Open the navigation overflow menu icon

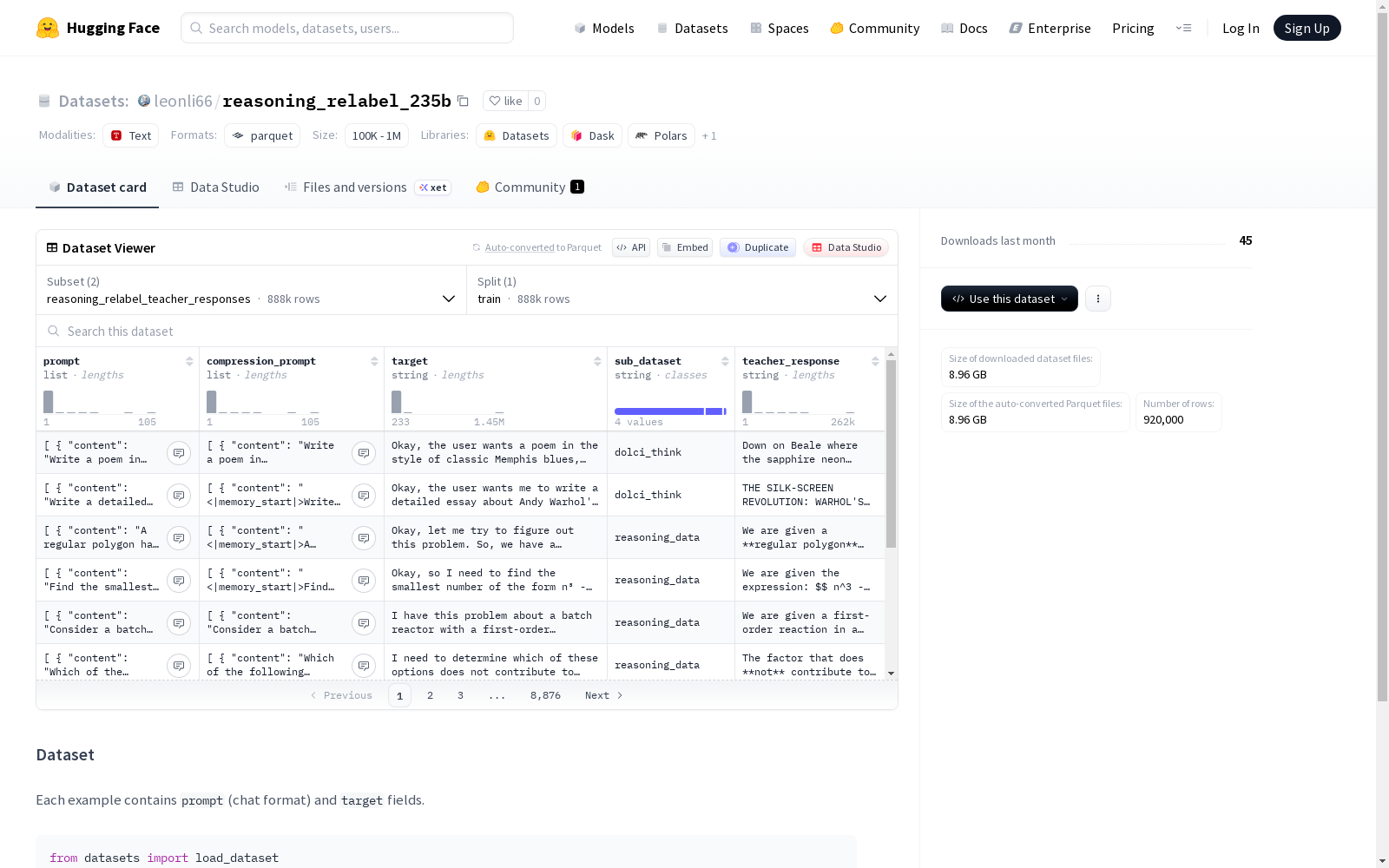[x=1183, y=28]
